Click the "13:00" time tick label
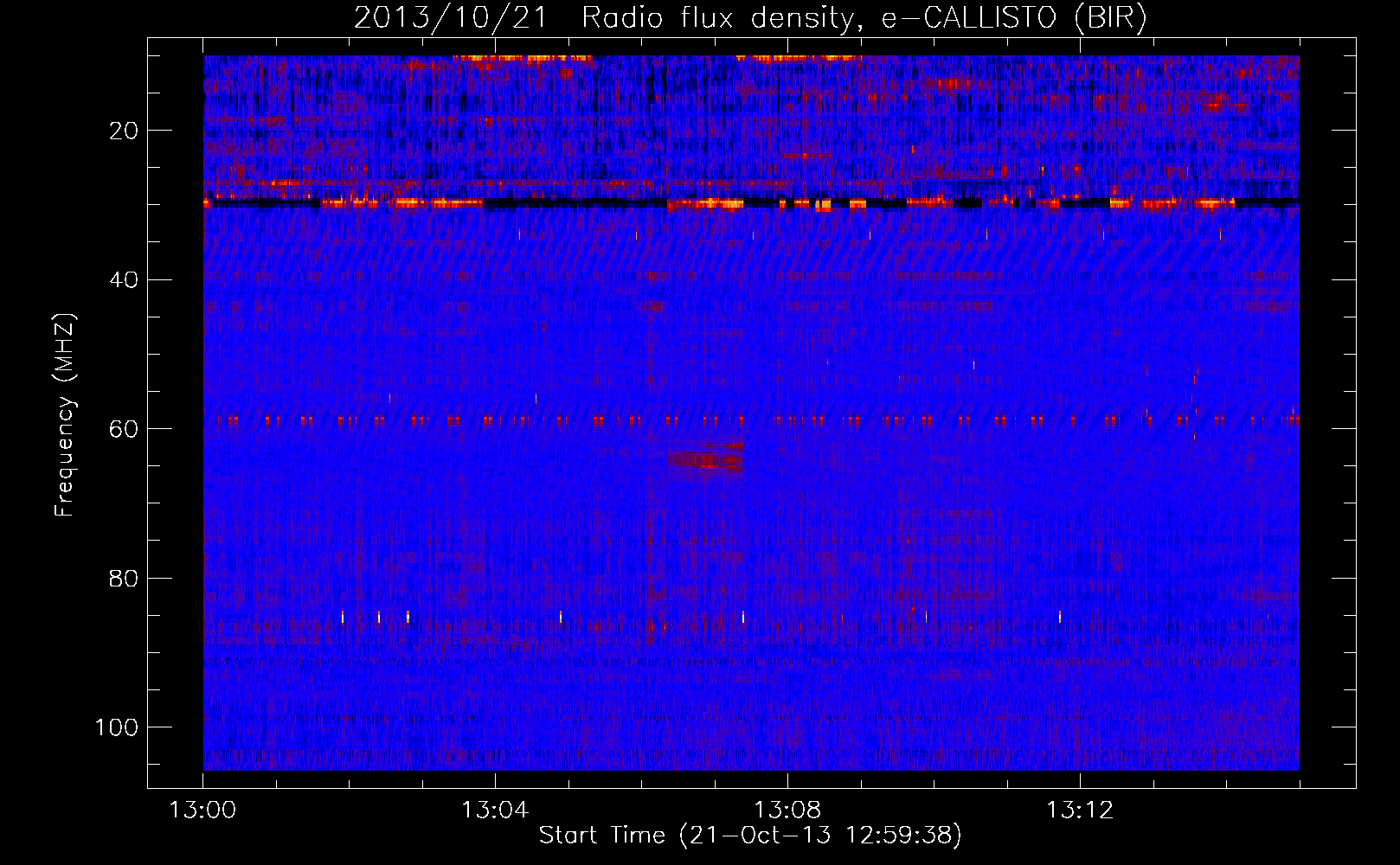 pyautogui.click(x=202, y=811)
